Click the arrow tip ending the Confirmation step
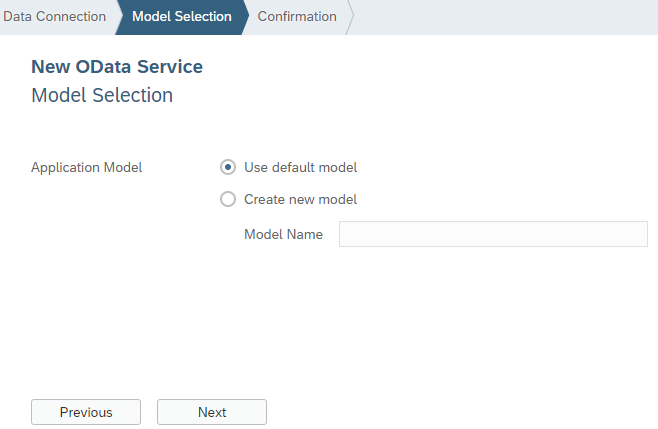Viewport: 658px width, 429px height. pyautogui.click(x=349, y=17)
